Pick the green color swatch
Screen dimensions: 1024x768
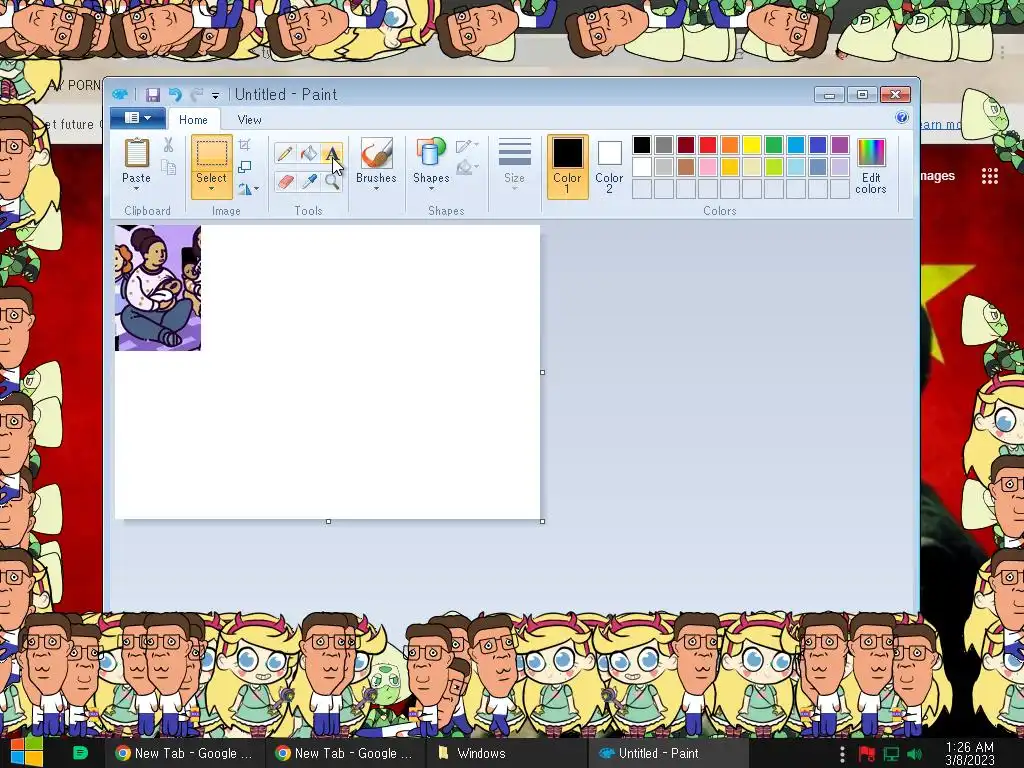tap(774, 145)
